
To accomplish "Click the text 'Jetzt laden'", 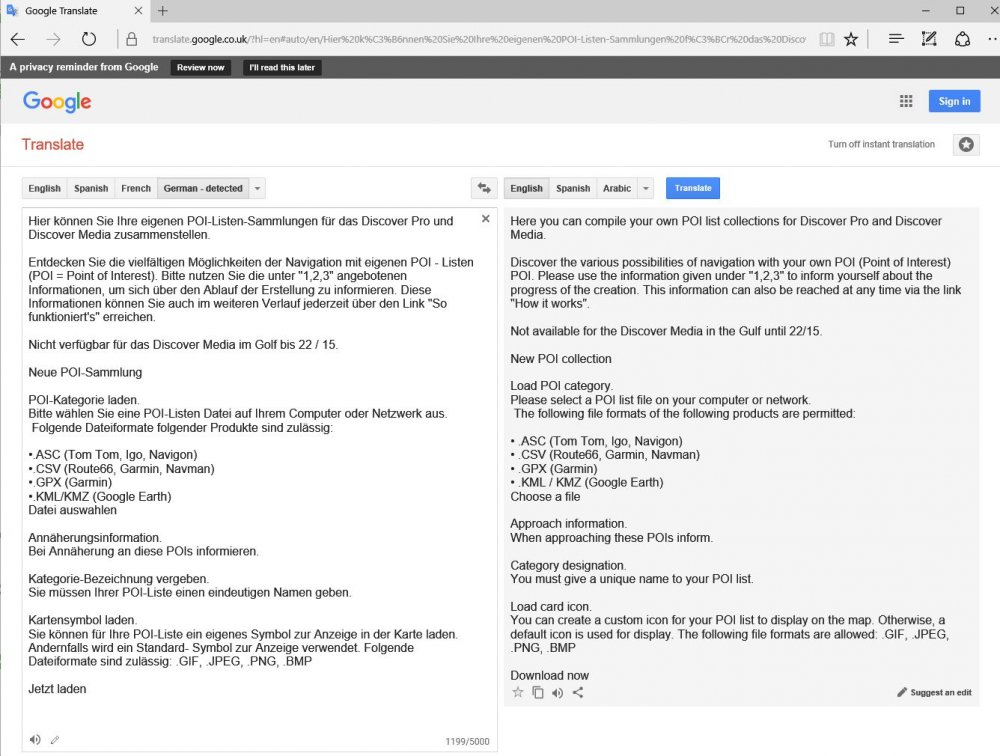I will [57, 689].
